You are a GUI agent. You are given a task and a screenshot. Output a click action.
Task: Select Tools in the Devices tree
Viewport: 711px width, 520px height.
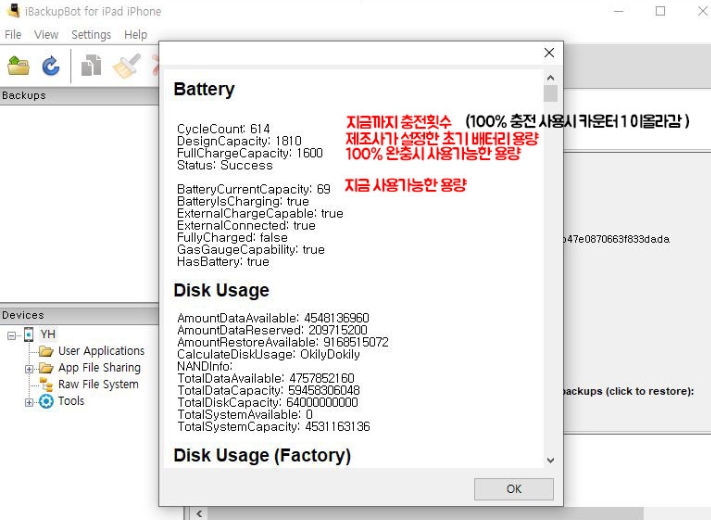[x=71, y=401]
